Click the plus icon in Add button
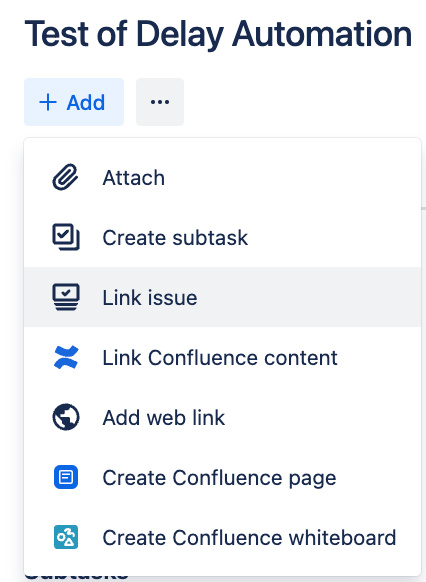This screenshot has width=426, height=582. tap(48, 102)
